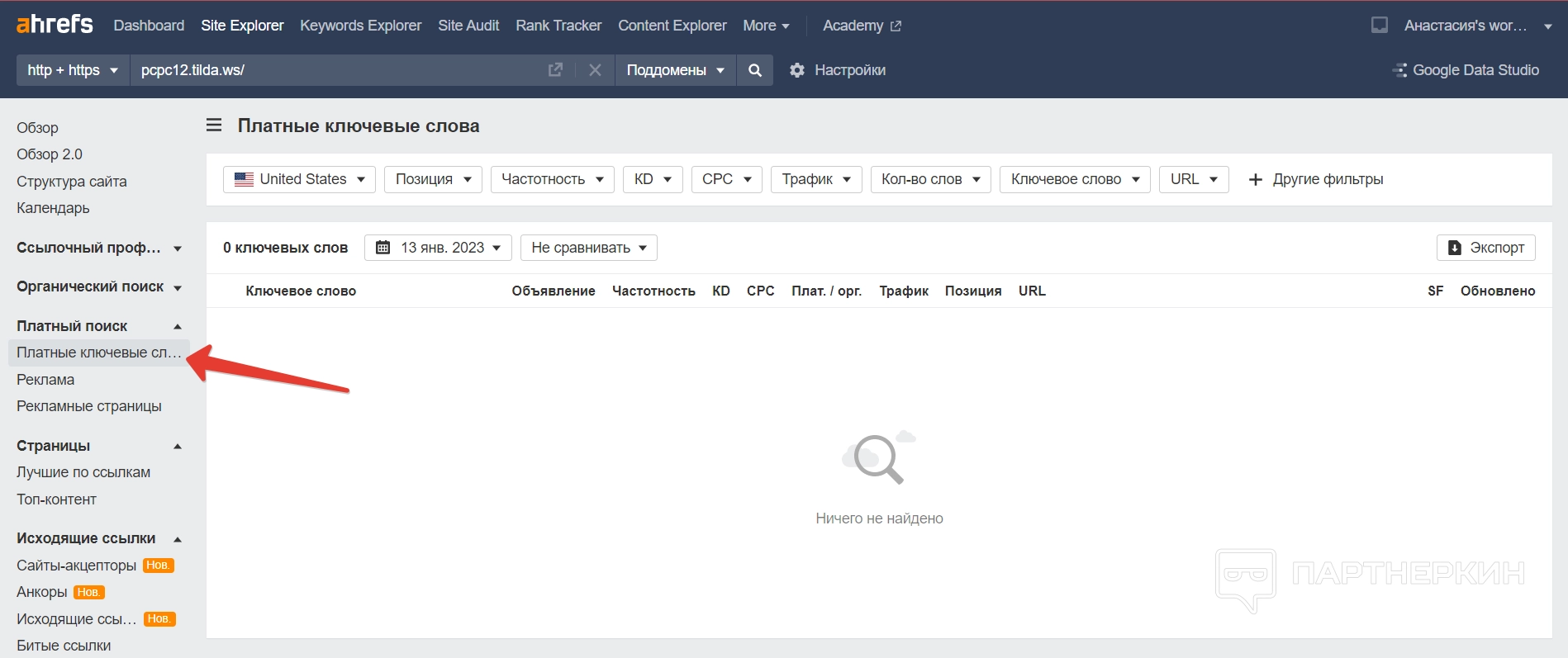Go to Keywords Explorer
The height and width of the screenshot is (658, 1568).
[x=360, y=26]
